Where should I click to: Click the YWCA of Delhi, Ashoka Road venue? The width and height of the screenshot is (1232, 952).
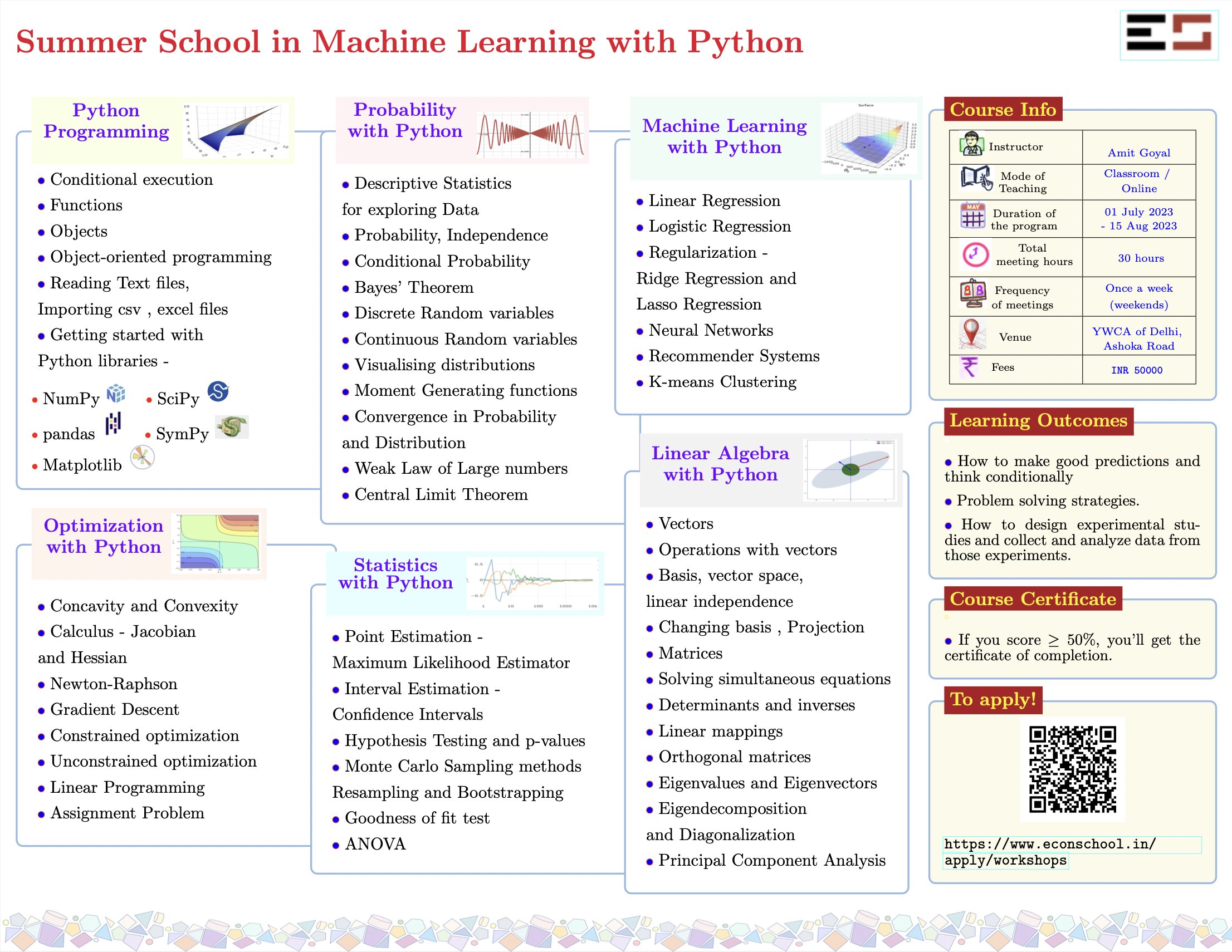coord(1137,338)
